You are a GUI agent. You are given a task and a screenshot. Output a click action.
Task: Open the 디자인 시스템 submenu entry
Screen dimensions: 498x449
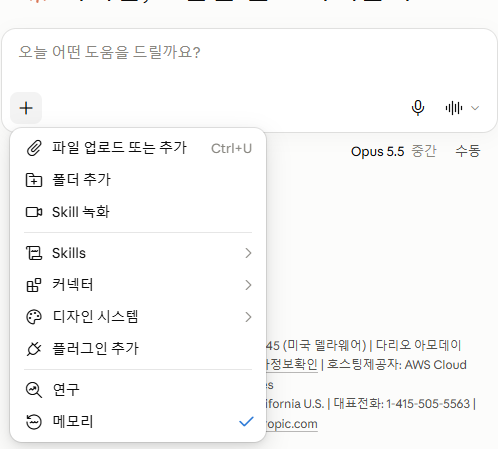tap(138, 317)
